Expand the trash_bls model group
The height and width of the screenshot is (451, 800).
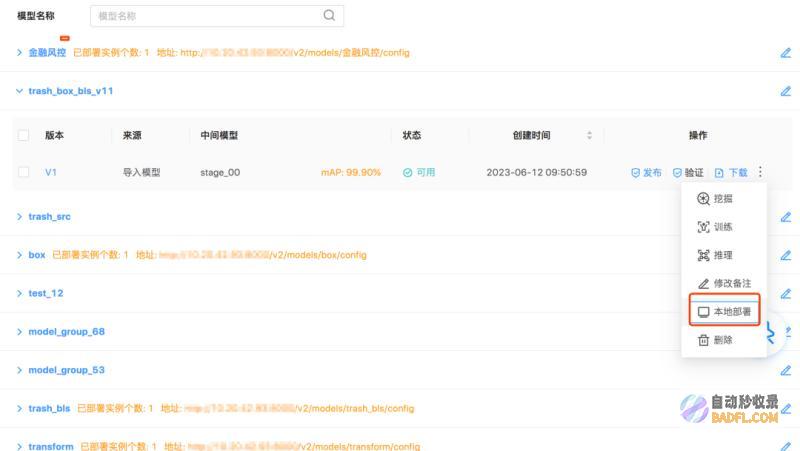coord(19,409)
